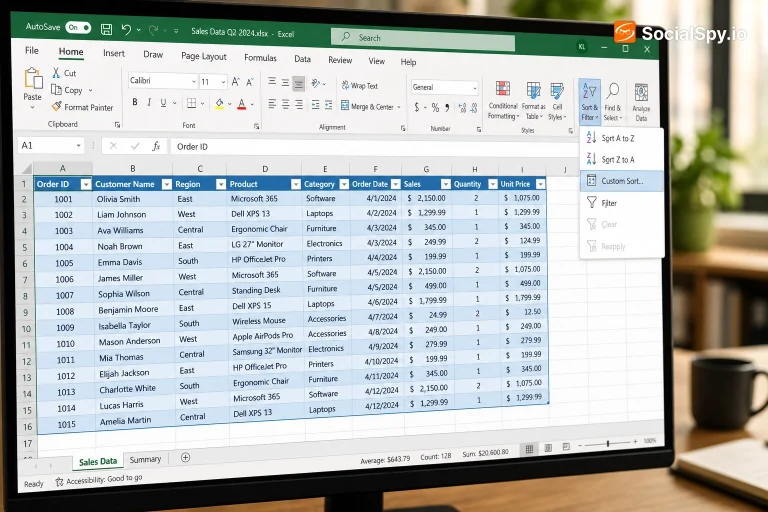
Task: Click the KL account avatar
Action: pos(581,47)
